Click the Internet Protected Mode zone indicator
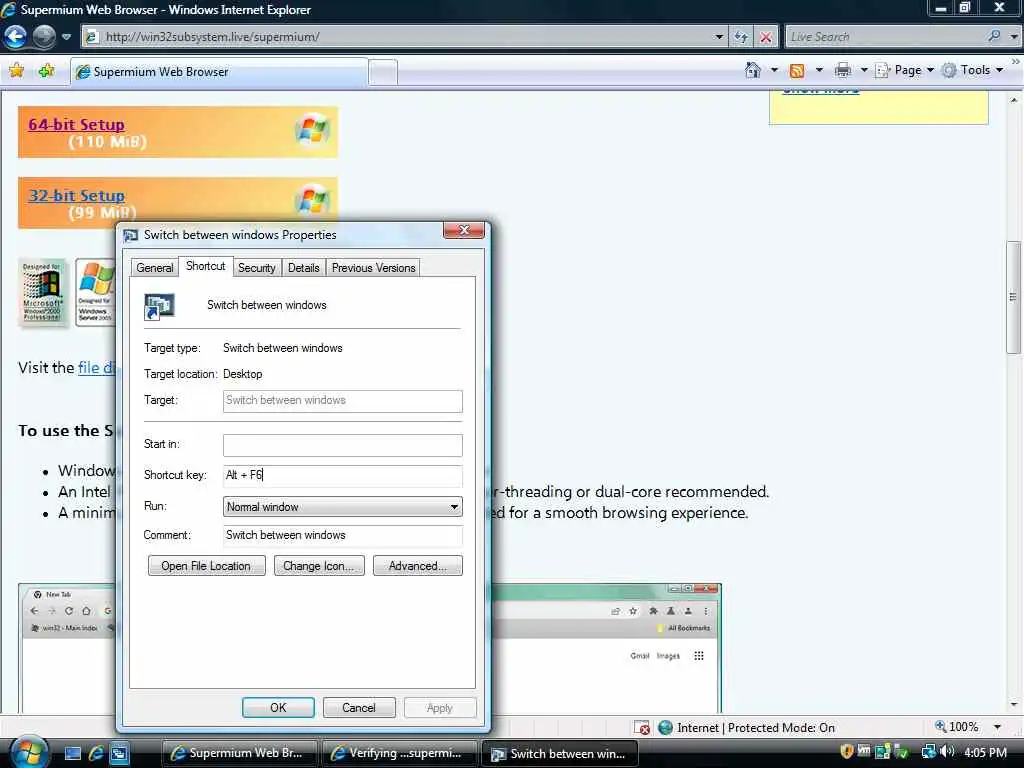The width and height of the screenshot is (1024, 768). 746,728
